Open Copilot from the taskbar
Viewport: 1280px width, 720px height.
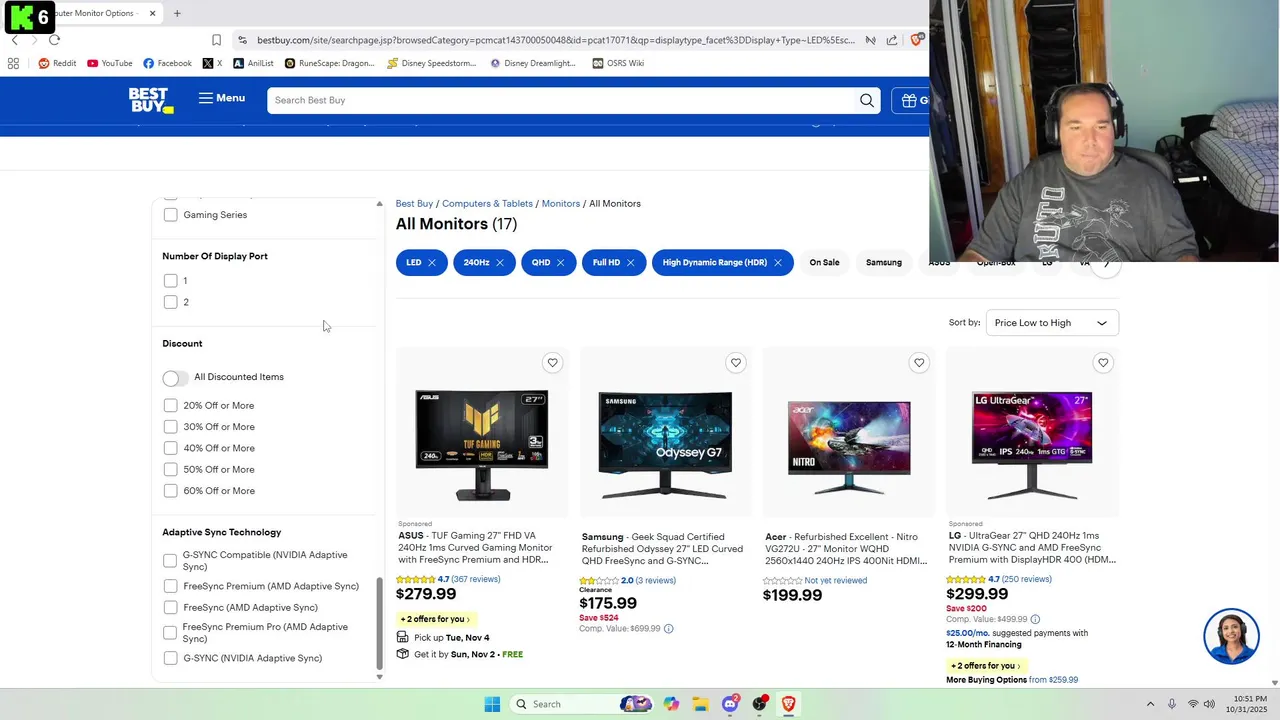coord(671,704)
